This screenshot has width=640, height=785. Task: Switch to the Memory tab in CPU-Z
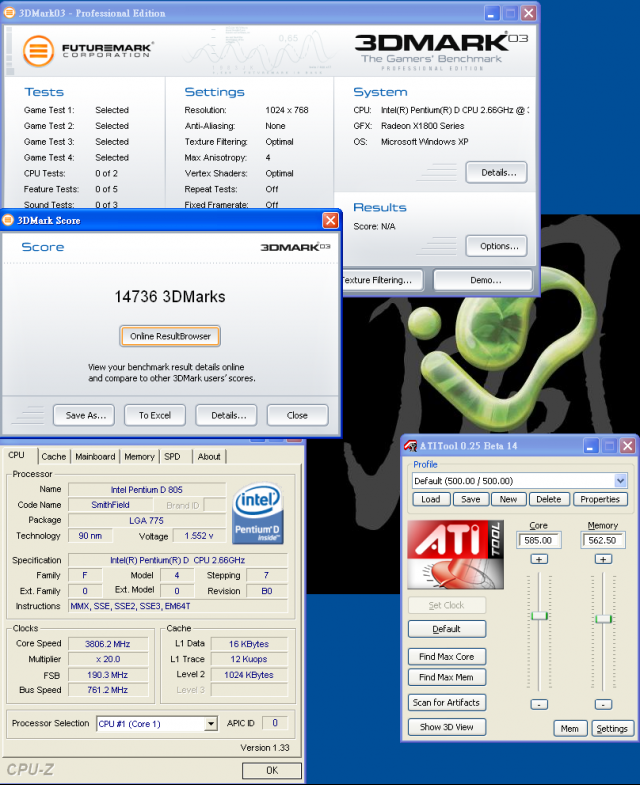coord(139,457)
